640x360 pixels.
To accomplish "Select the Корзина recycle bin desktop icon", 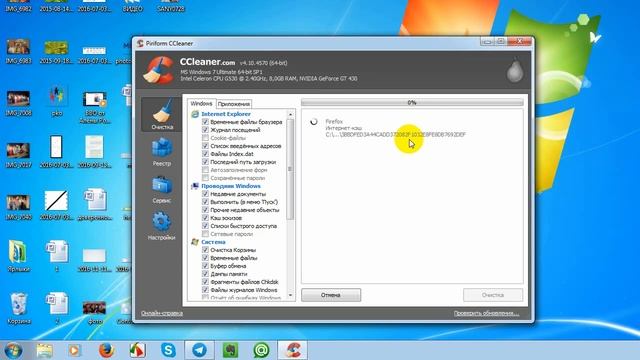I will coord(19,309).
